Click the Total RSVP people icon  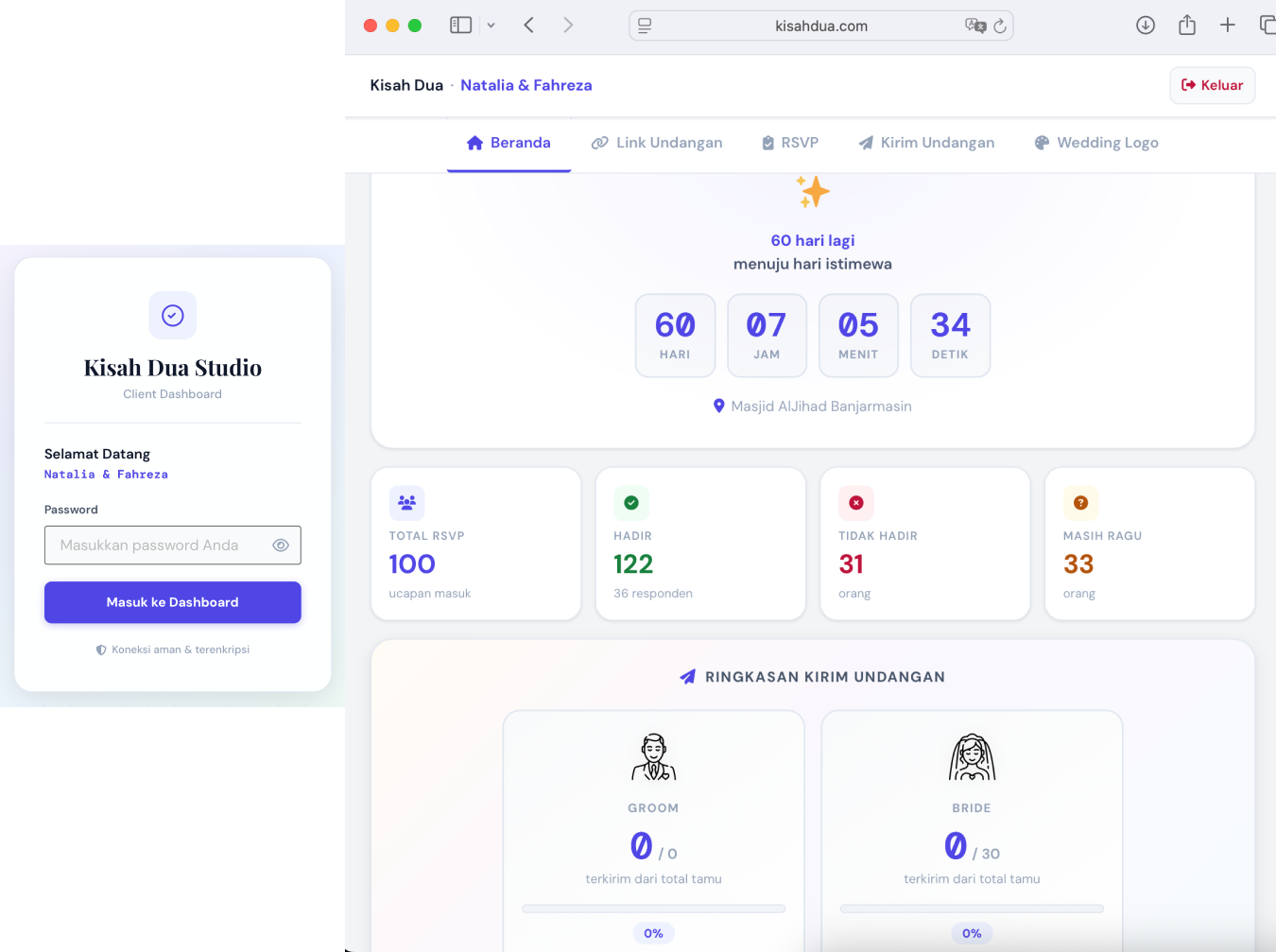(406, 503)
